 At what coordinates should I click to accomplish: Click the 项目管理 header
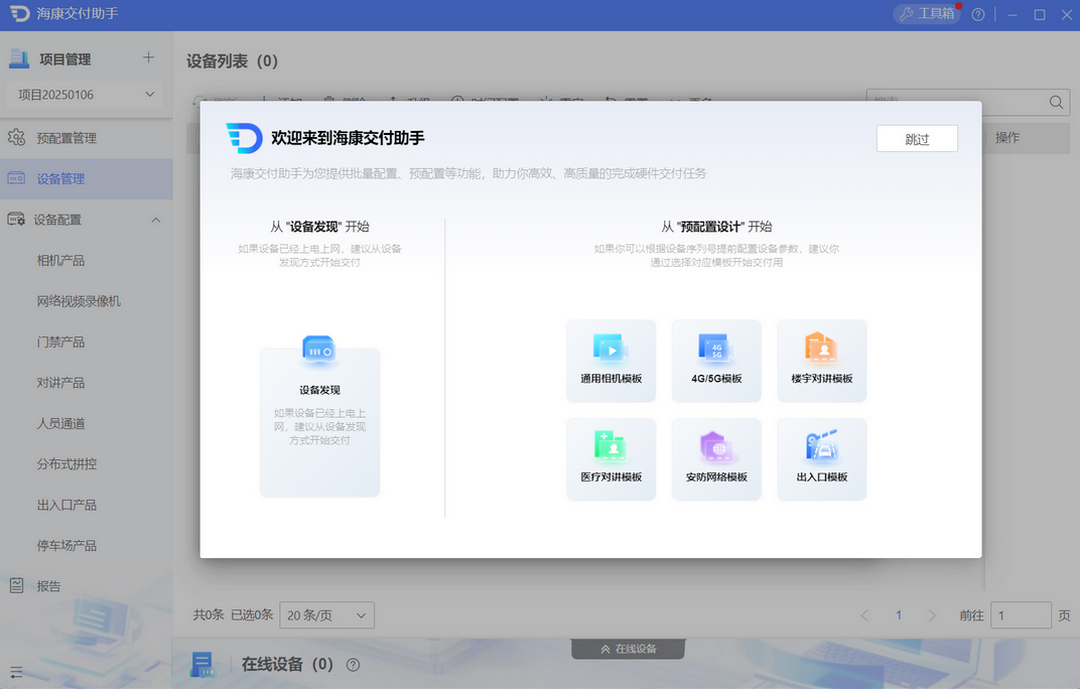65,59
